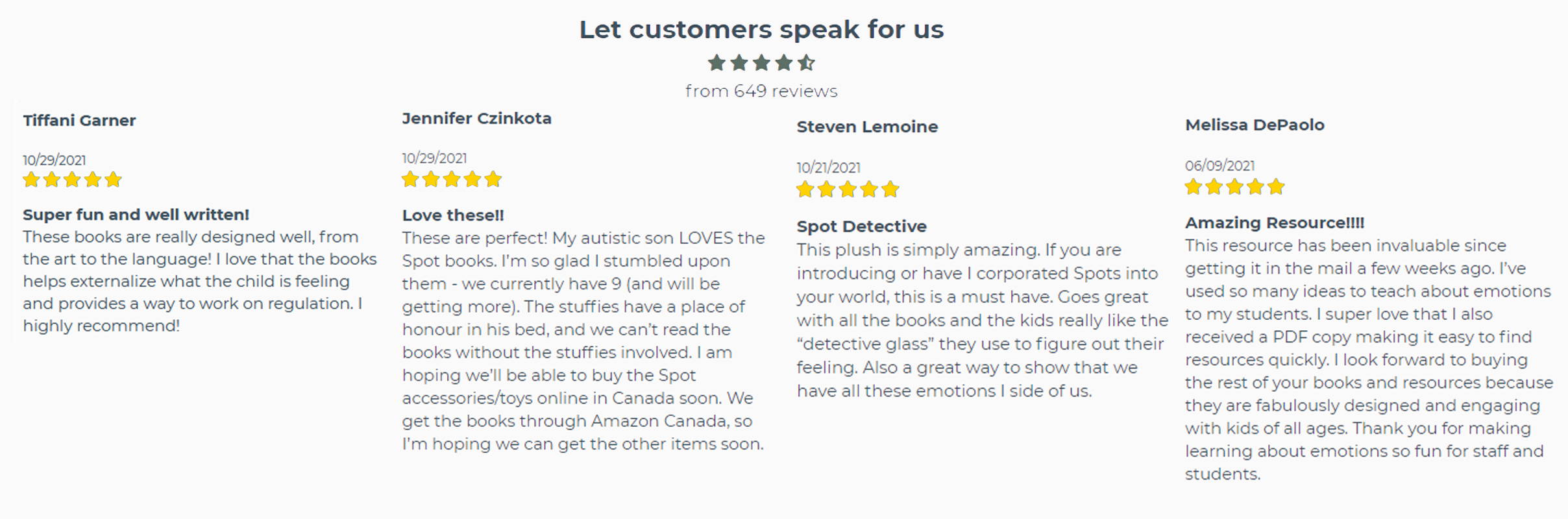Open the 'Amazing Resource!!!!' review title
This screenshot has width=1568, height=519.
1275,223
